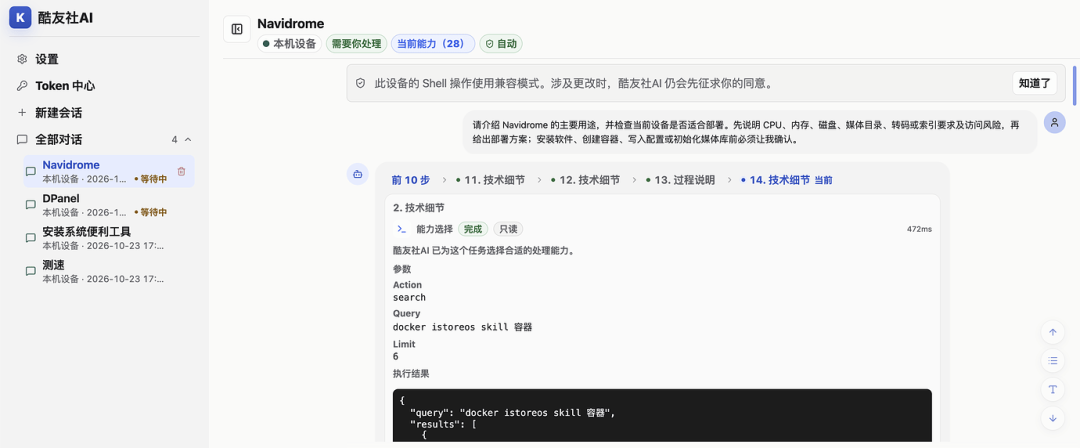Click the user's Navidrome request message
1080x448 pixels.
point(749,132)
